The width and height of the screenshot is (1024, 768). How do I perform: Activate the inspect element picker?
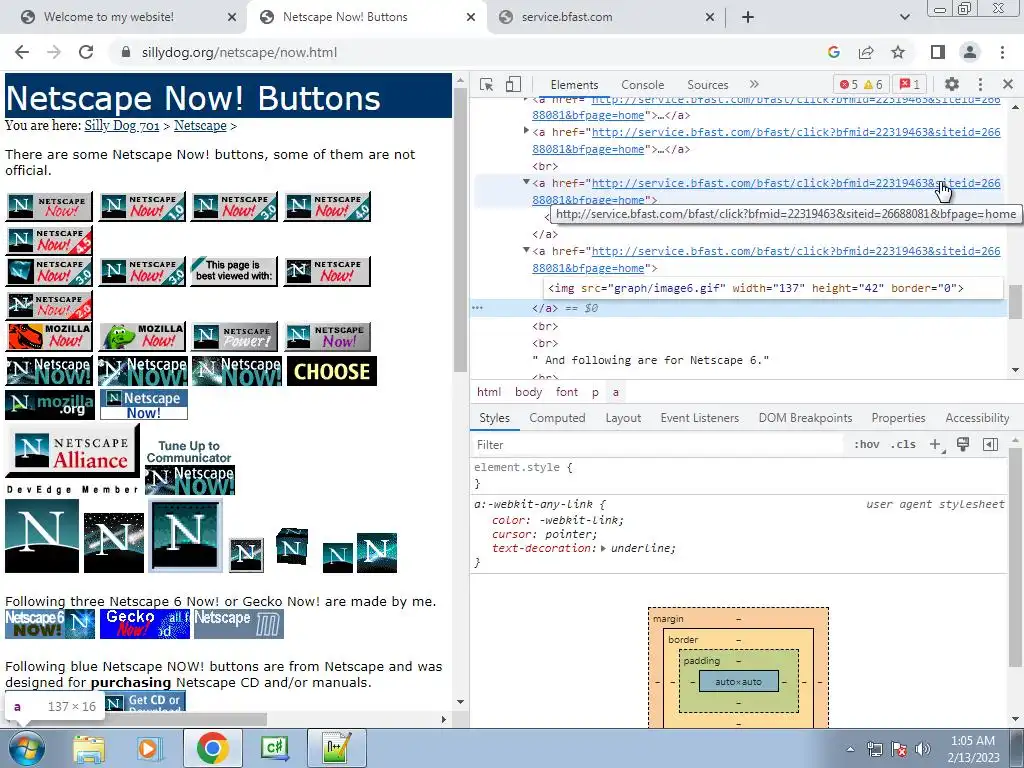click(x=487, y=84)
